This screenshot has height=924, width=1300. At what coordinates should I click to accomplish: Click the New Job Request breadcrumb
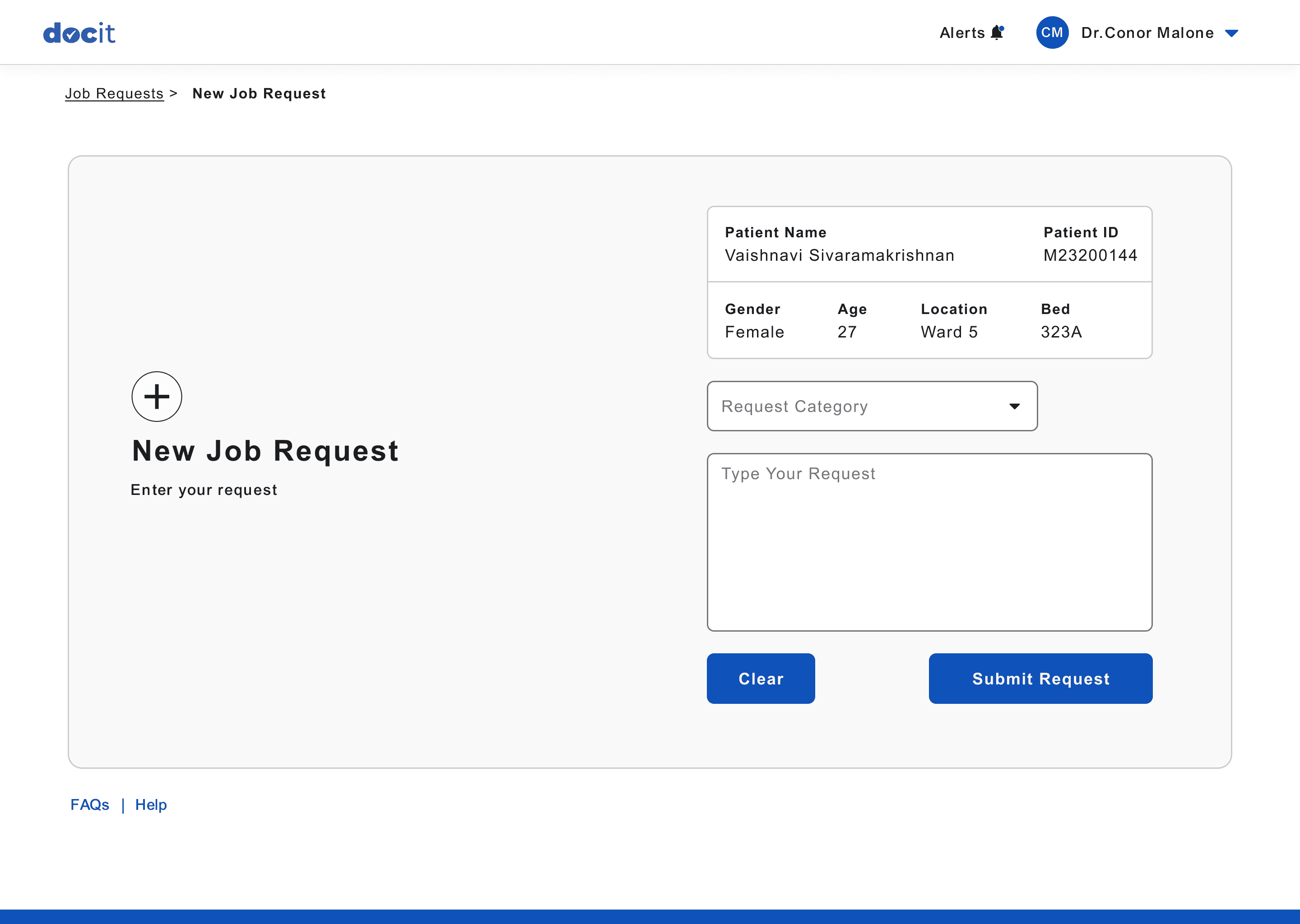click(x=259, y=93)
